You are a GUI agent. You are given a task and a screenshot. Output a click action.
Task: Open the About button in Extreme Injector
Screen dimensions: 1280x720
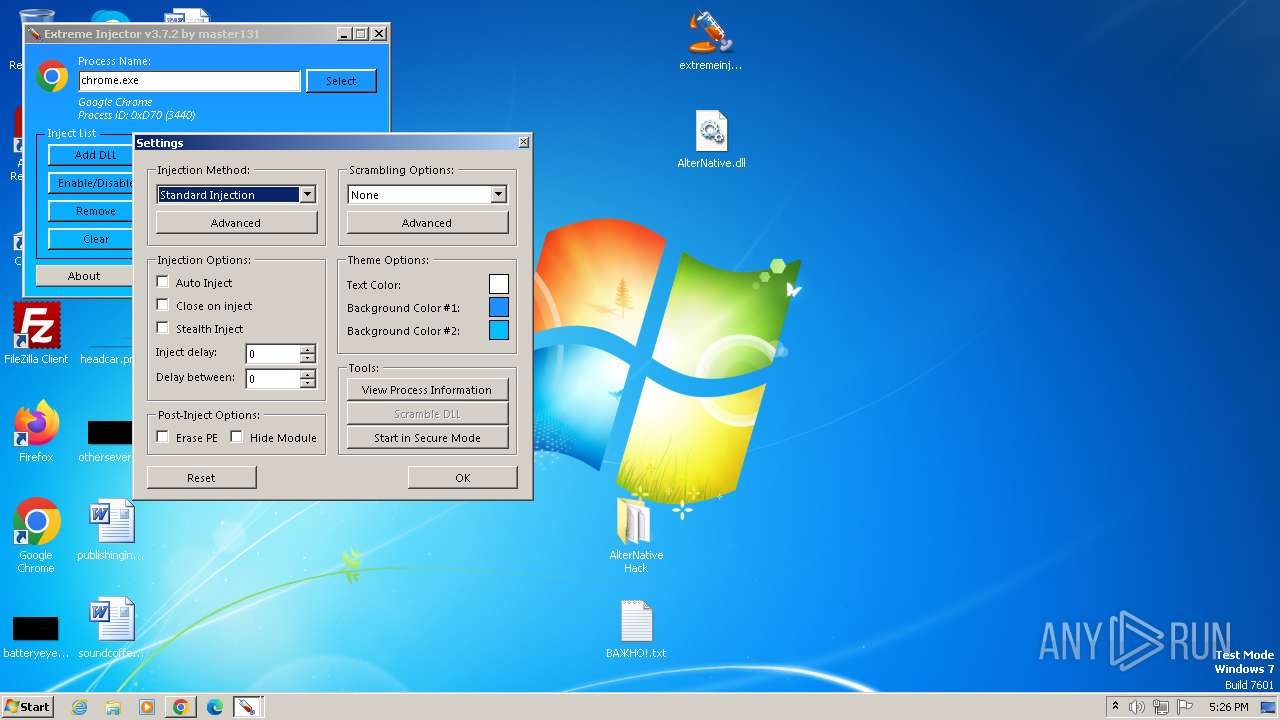84,276
